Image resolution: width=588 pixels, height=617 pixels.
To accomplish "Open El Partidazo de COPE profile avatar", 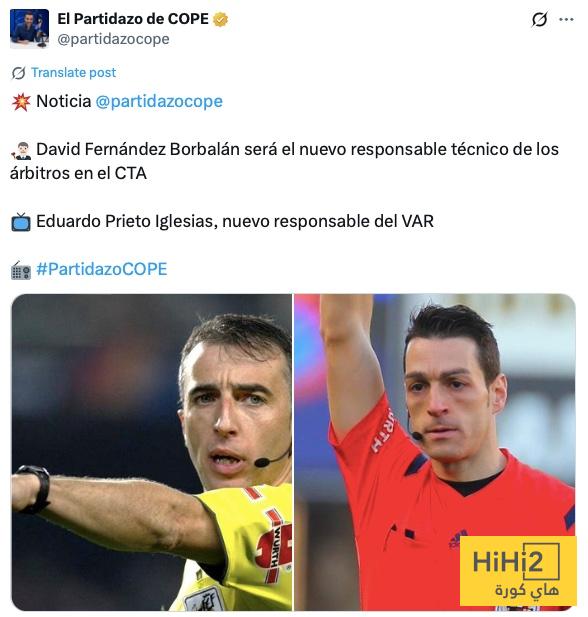I will tap(30, 28).
